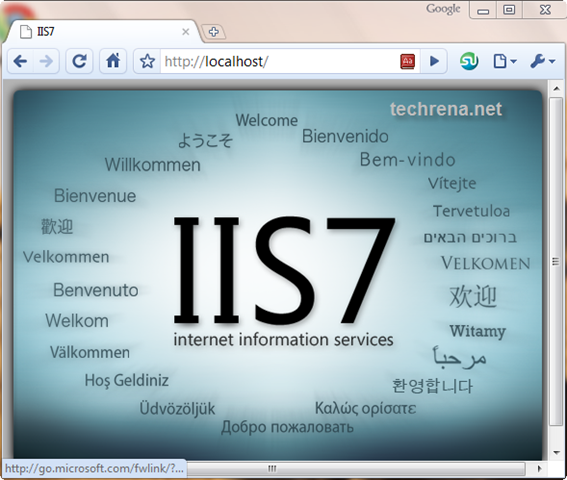Image resolution: width=567 pixels, height=480 pixels.
Task: Open the StumbleUpon toolbar icon
Action: pos(469,61)
